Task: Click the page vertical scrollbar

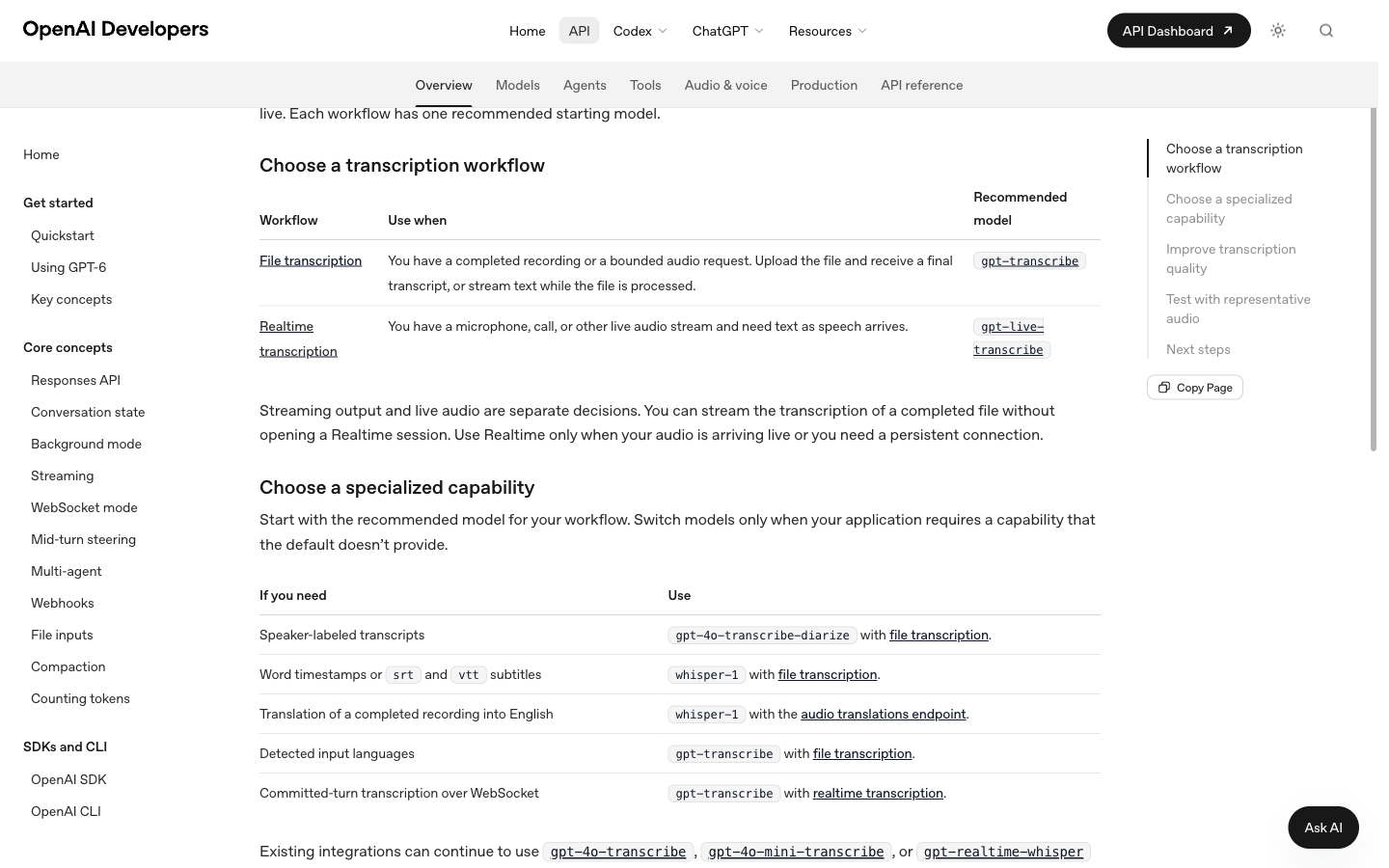Action: (1374, 280)
